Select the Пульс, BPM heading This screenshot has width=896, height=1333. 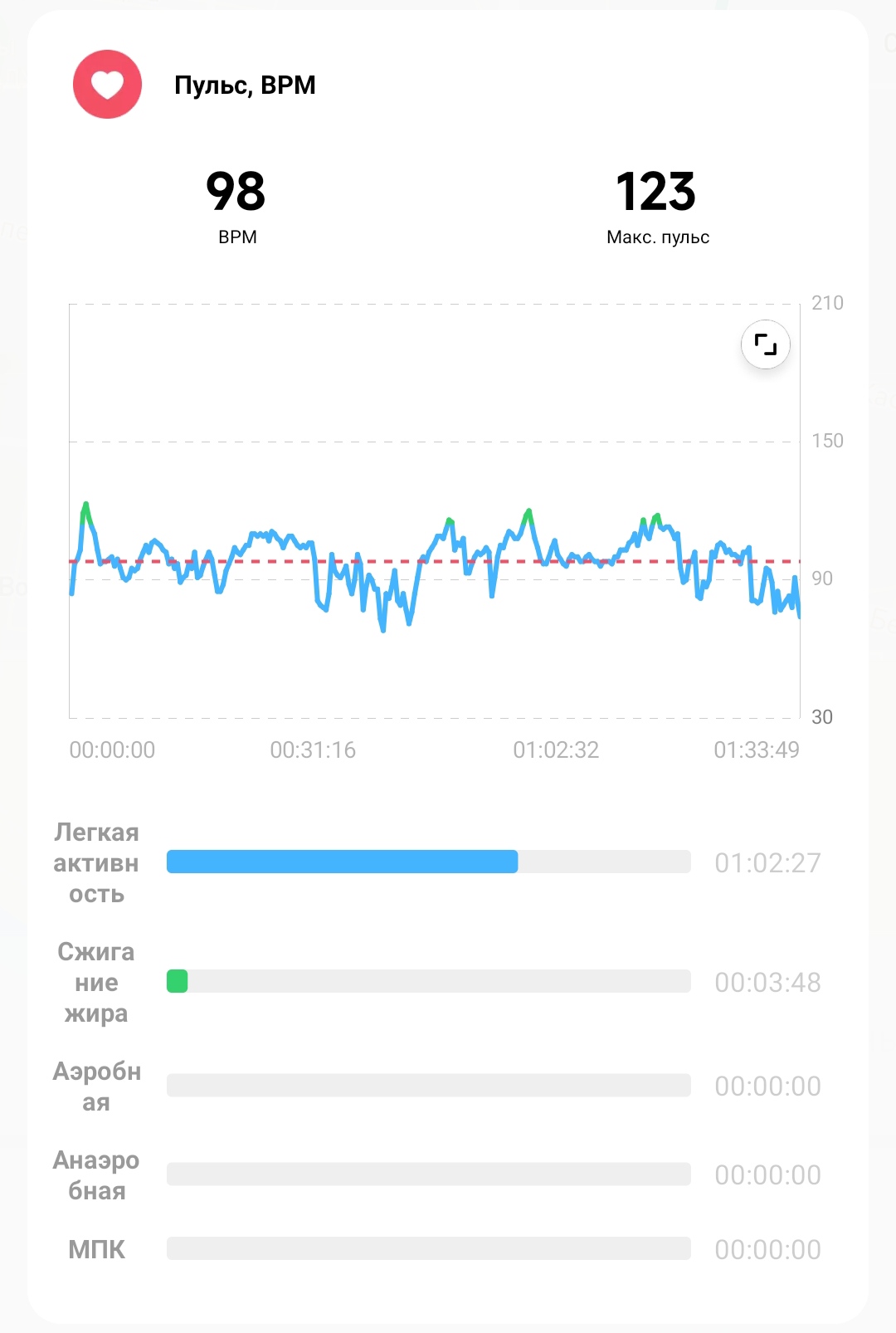click(x=245, y=85)
